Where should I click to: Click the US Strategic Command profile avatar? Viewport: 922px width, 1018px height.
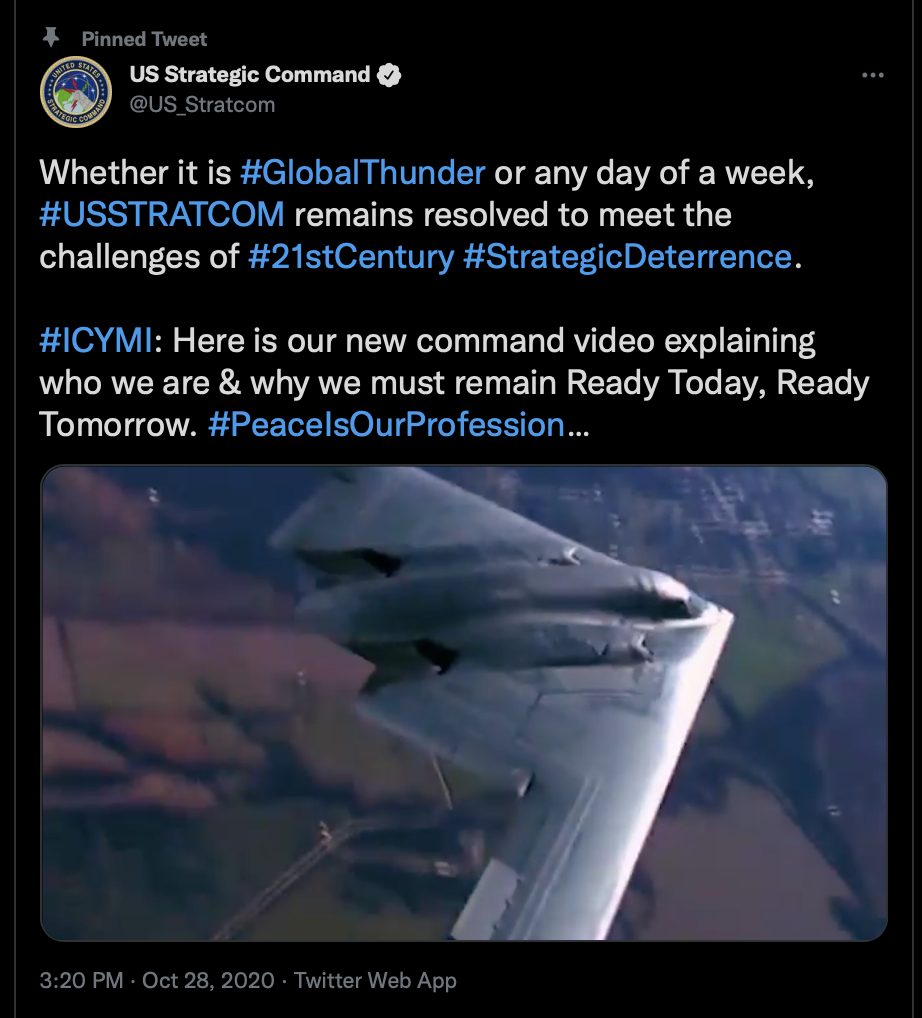click(75, 92)
